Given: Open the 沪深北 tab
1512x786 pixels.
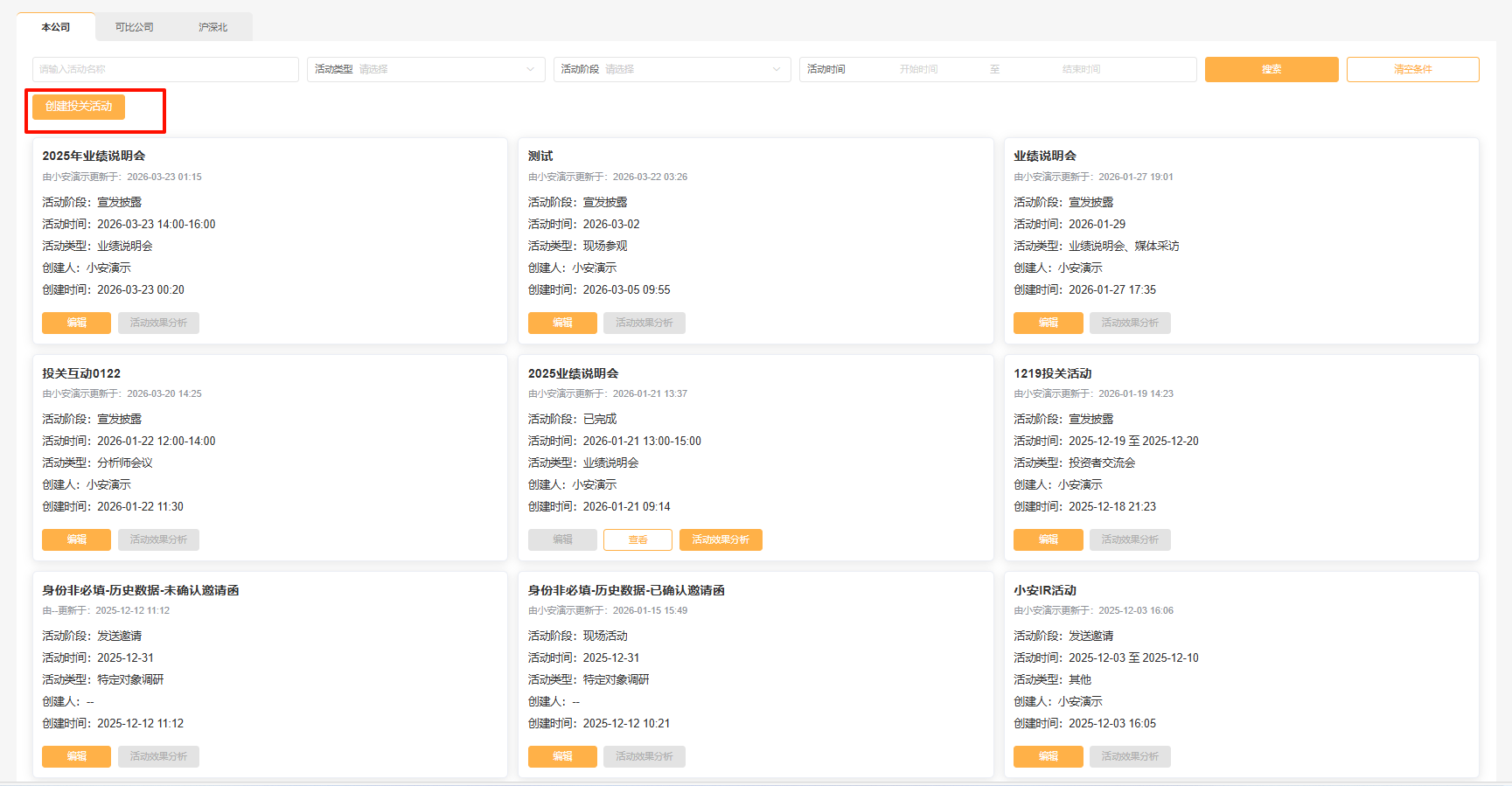Looking at the screenshot, I should click(x=213, y=27).
